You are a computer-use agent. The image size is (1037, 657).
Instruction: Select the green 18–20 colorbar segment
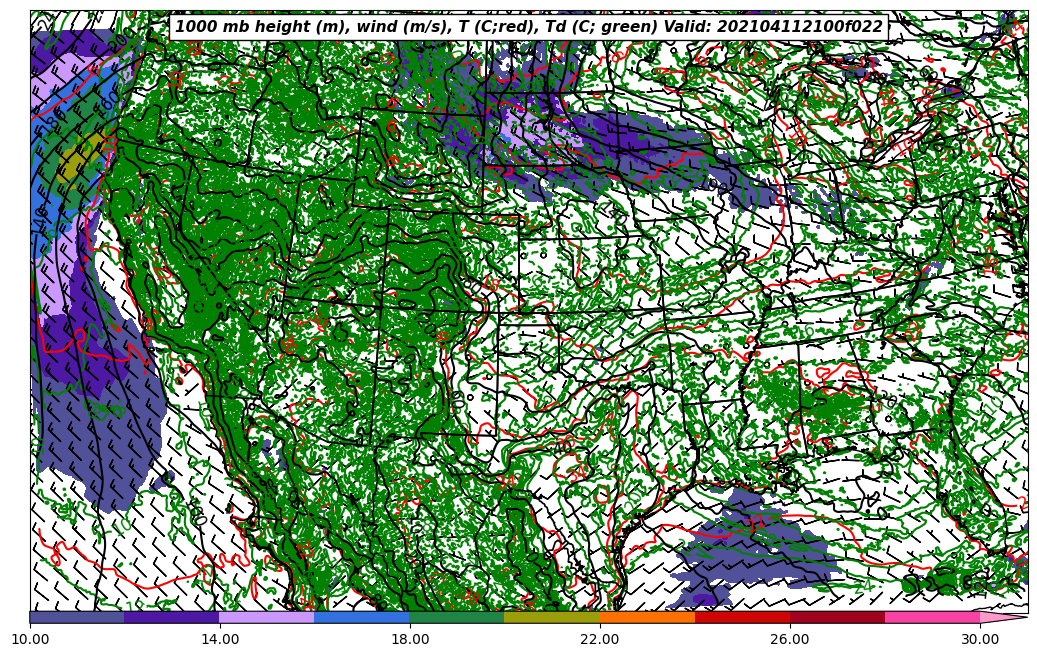click(x=457, y=617)
